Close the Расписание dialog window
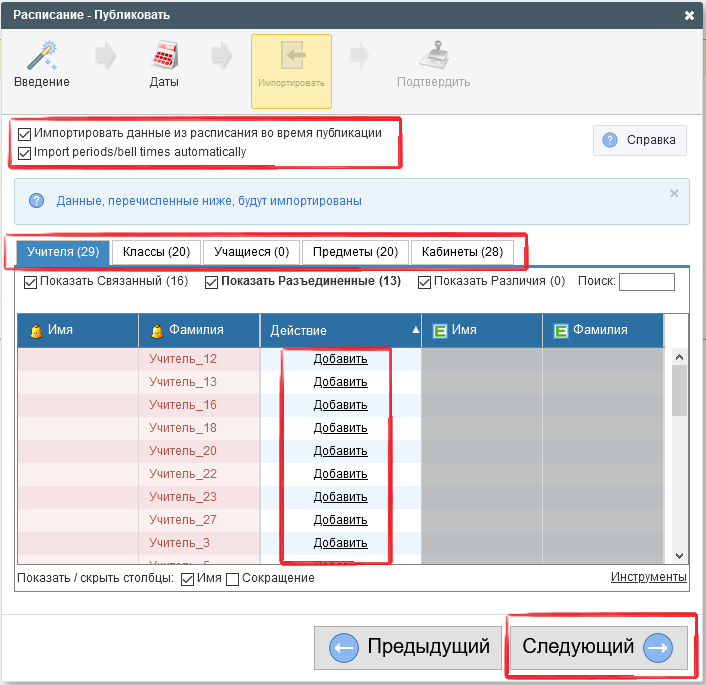706x685 pixels. pyautogui.click(x=689, y=15)
